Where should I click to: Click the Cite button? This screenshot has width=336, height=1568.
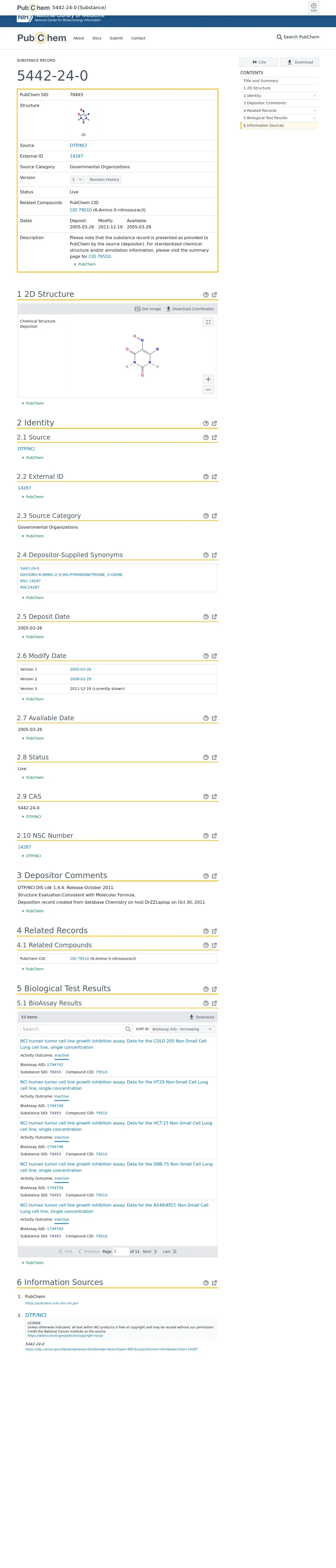(x=259, y=62)
